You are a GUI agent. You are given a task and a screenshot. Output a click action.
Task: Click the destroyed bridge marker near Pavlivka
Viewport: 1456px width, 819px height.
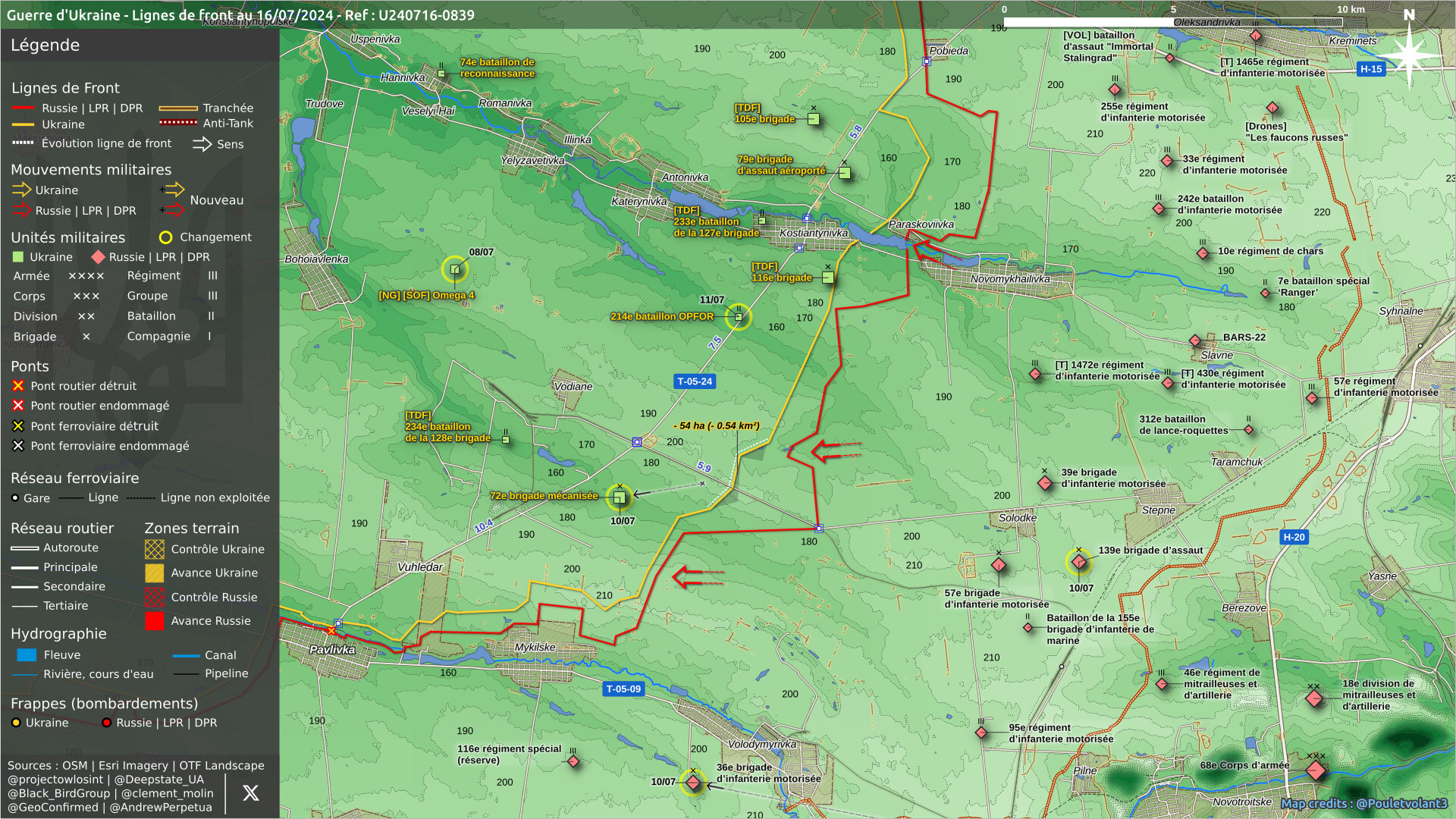pyautogui.click(x=331, y=631)
